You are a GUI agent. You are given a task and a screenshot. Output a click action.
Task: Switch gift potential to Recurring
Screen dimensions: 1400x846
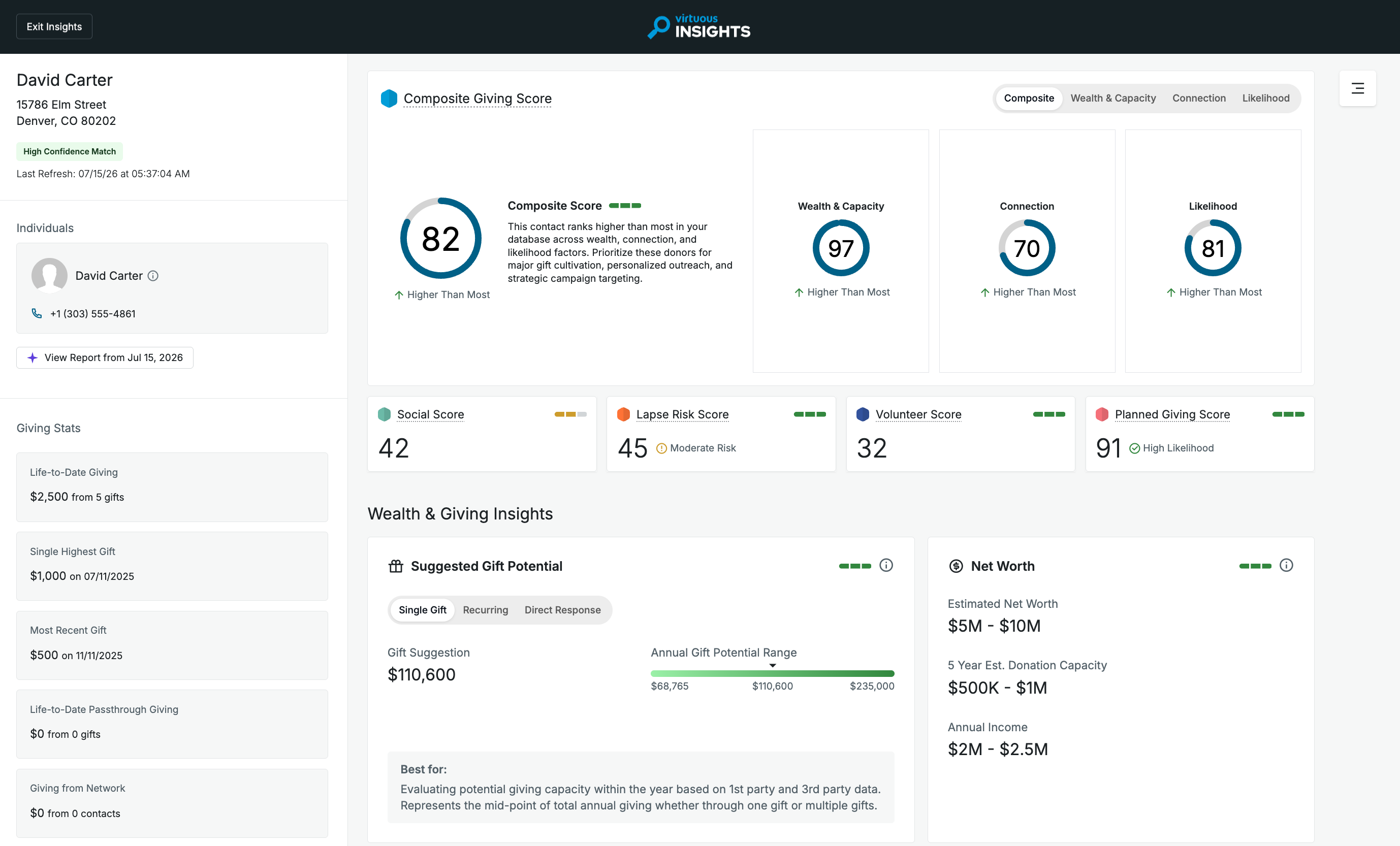tap(485, 610)
